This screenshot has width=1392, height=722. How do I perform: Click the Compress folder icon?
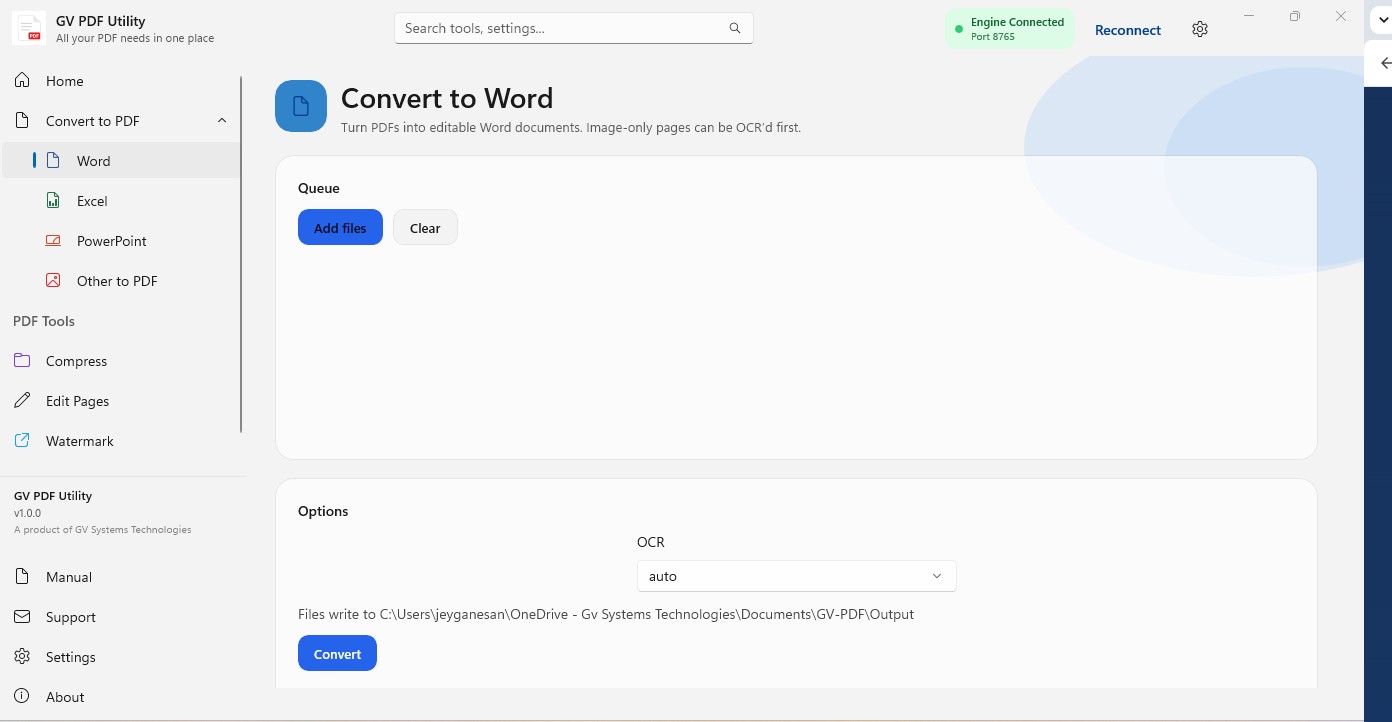pos(22,360)
